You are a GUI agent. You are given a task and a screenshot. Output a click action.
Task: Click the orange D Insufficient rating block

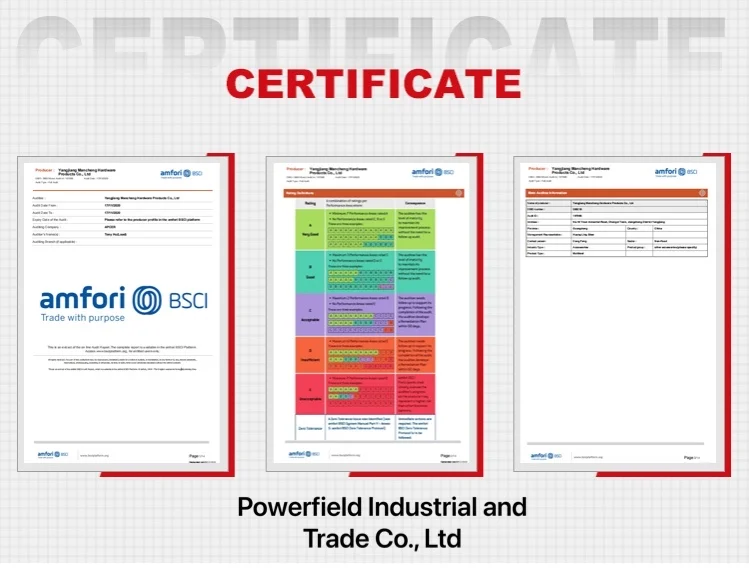point(310,354)
